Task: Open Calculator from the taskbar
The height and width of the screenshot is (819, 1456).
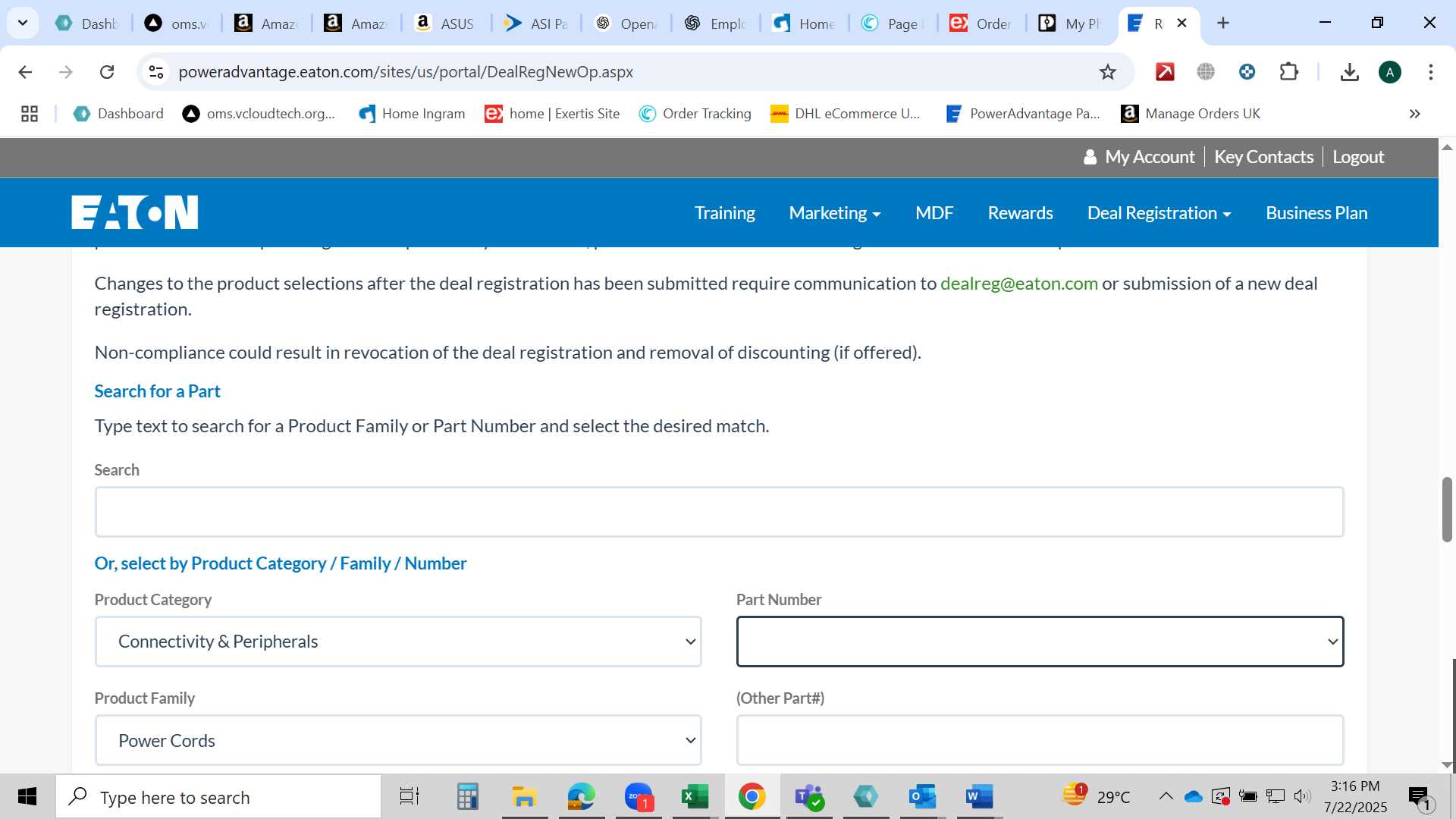Action: pyautogui.click(x=467, y=796)
